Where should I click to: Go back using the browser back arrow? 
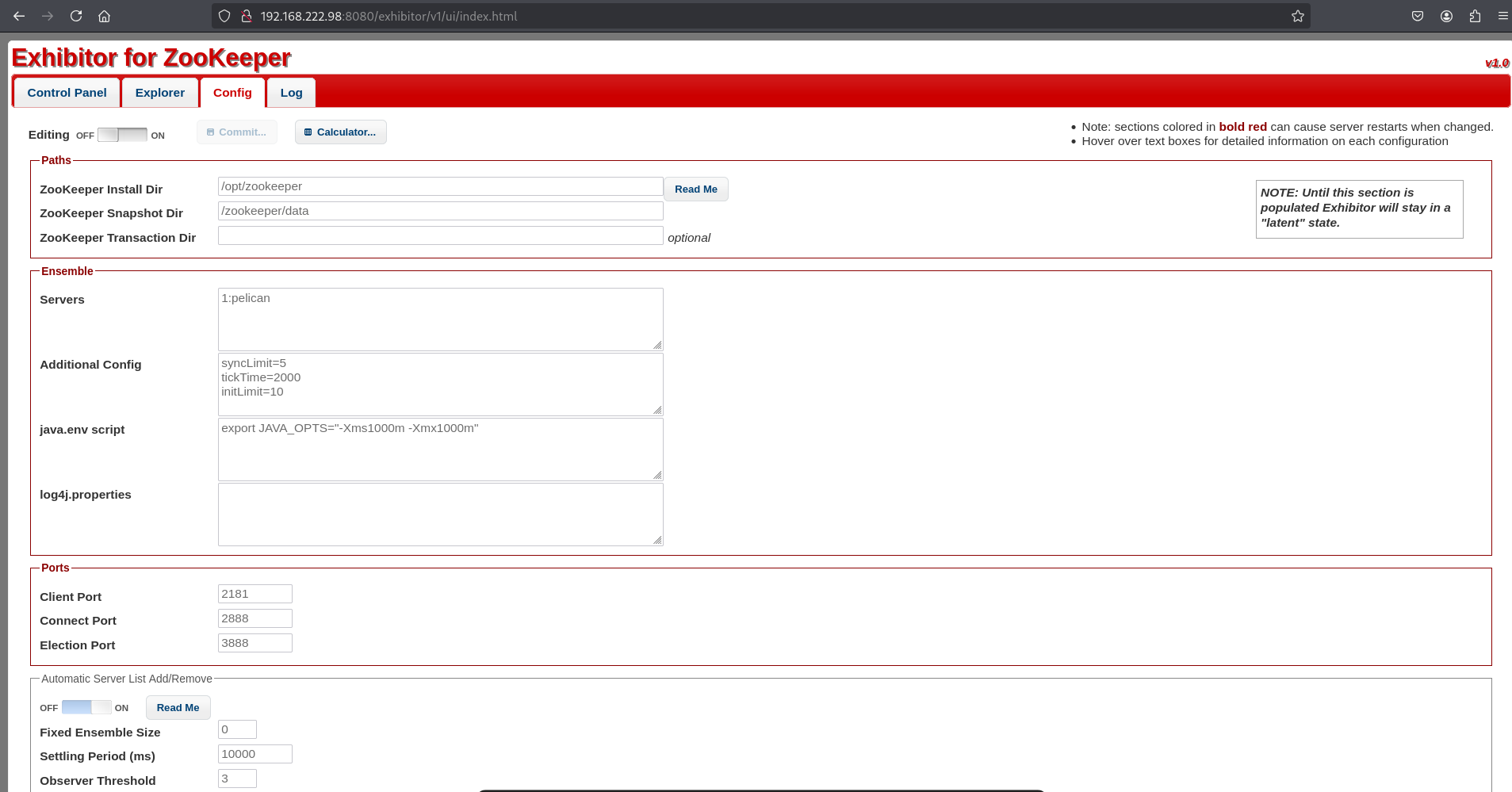[19, 16]
